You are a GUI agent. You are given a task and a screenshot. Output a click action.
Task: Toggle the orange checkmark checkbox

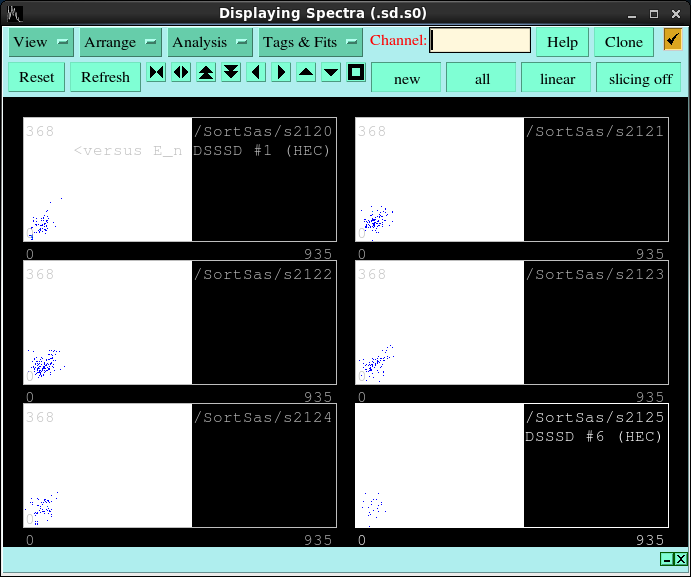pyautogui.click(x=672, y=40)
